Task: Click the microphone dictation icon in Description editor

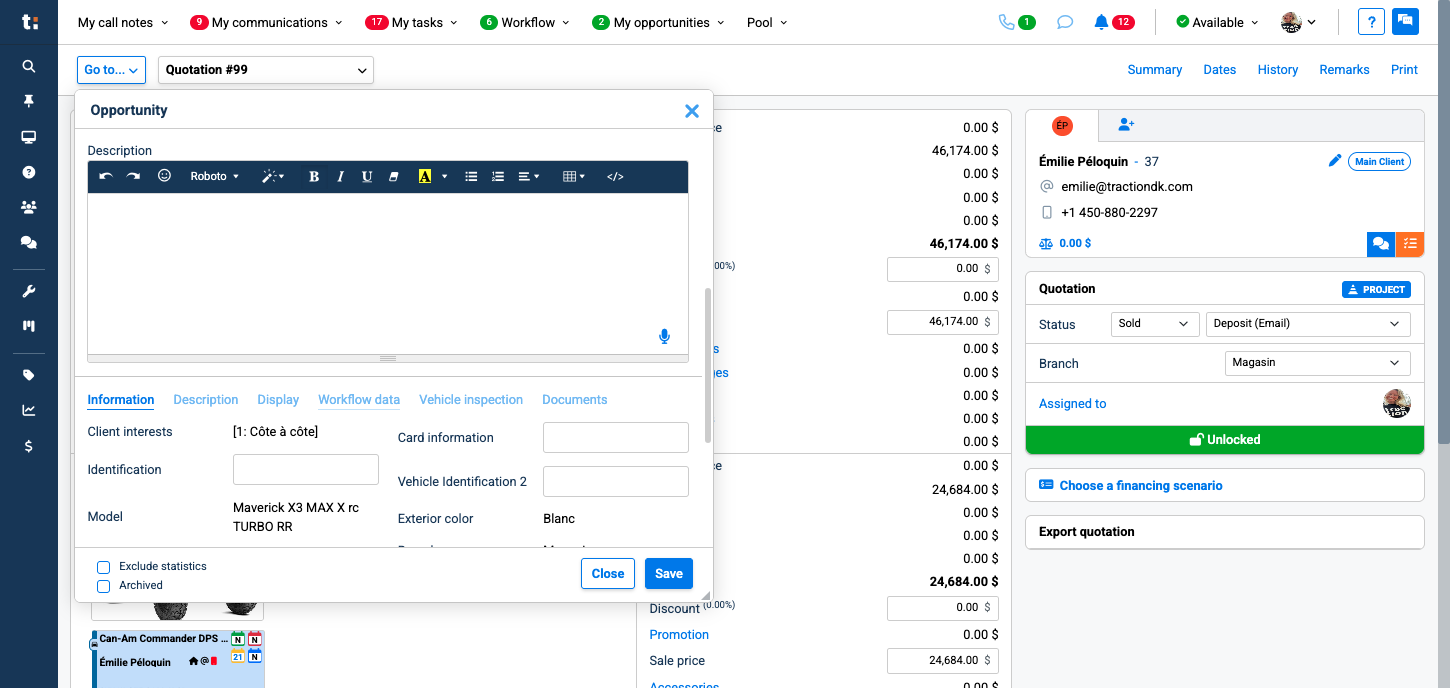Action: [x=664, y=337]
